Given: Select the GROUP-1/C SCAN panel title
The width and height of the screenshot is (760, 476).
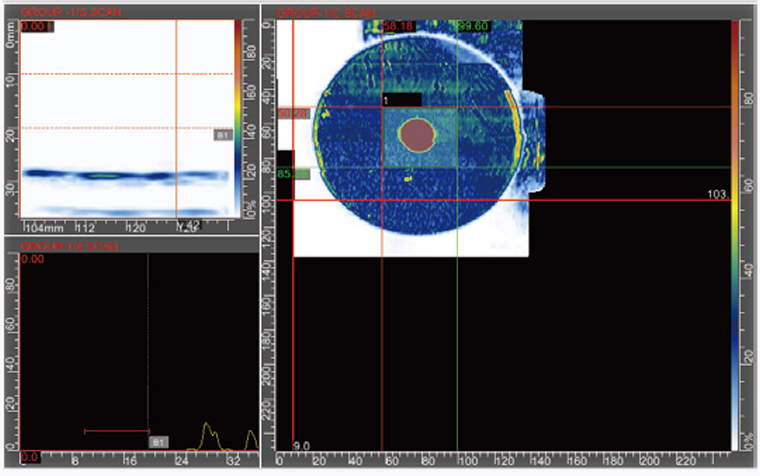Looking at the screenshot, I should coord(326,13).
